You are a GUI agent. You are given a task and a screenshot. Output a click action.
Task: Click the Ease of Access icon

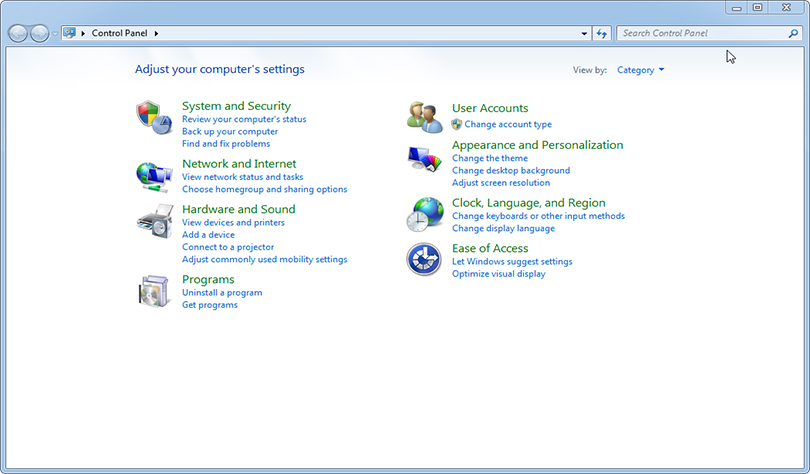pos(424,259)
